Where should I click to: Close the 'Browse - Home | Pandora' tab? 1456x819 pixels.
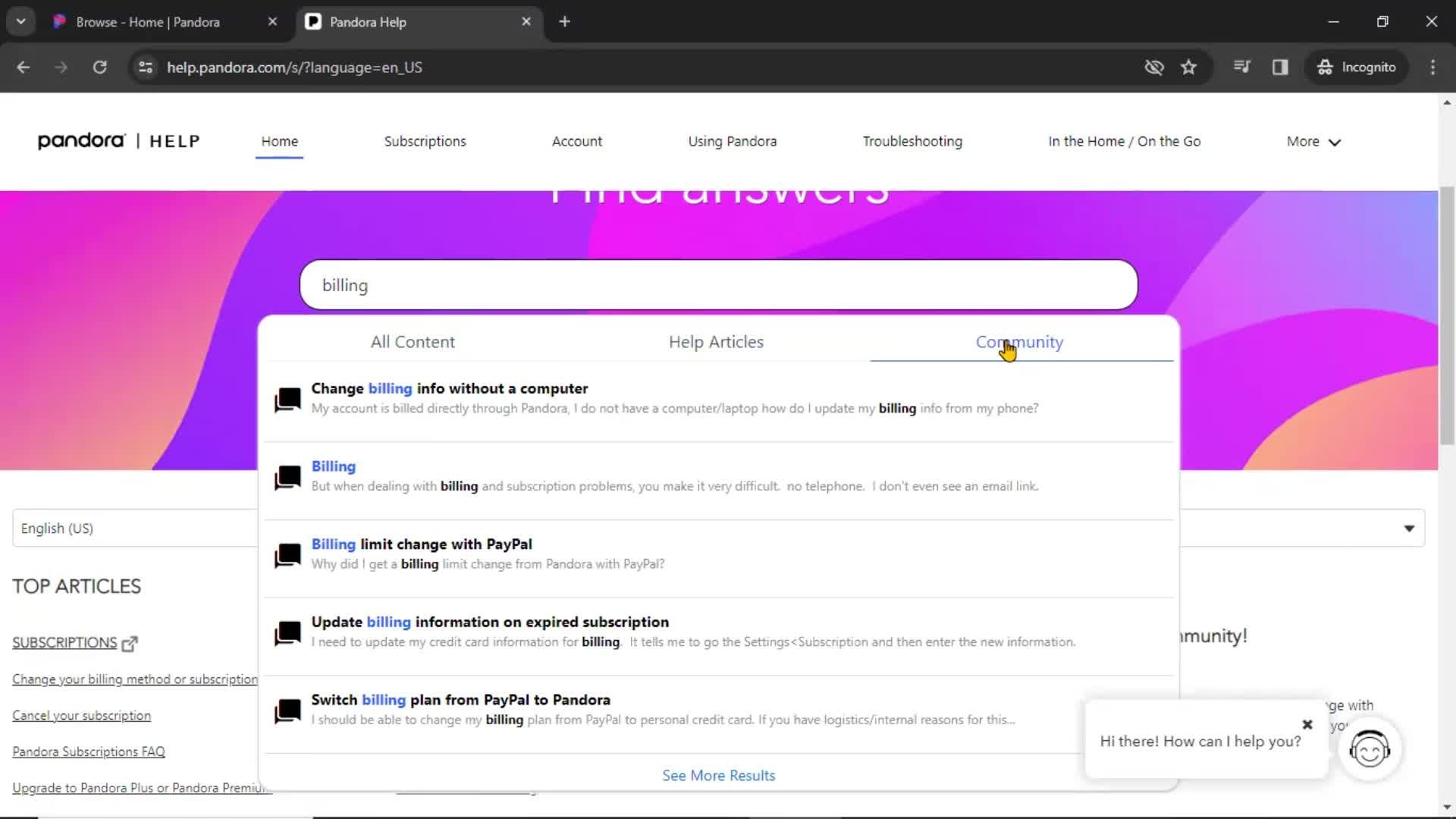272,21
